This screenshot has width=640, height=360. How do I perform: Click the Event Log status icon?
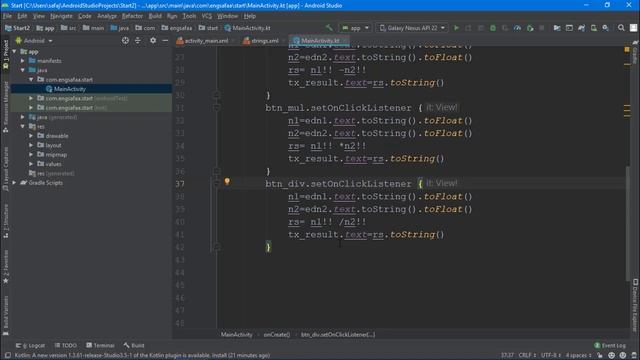pos(610,345)
